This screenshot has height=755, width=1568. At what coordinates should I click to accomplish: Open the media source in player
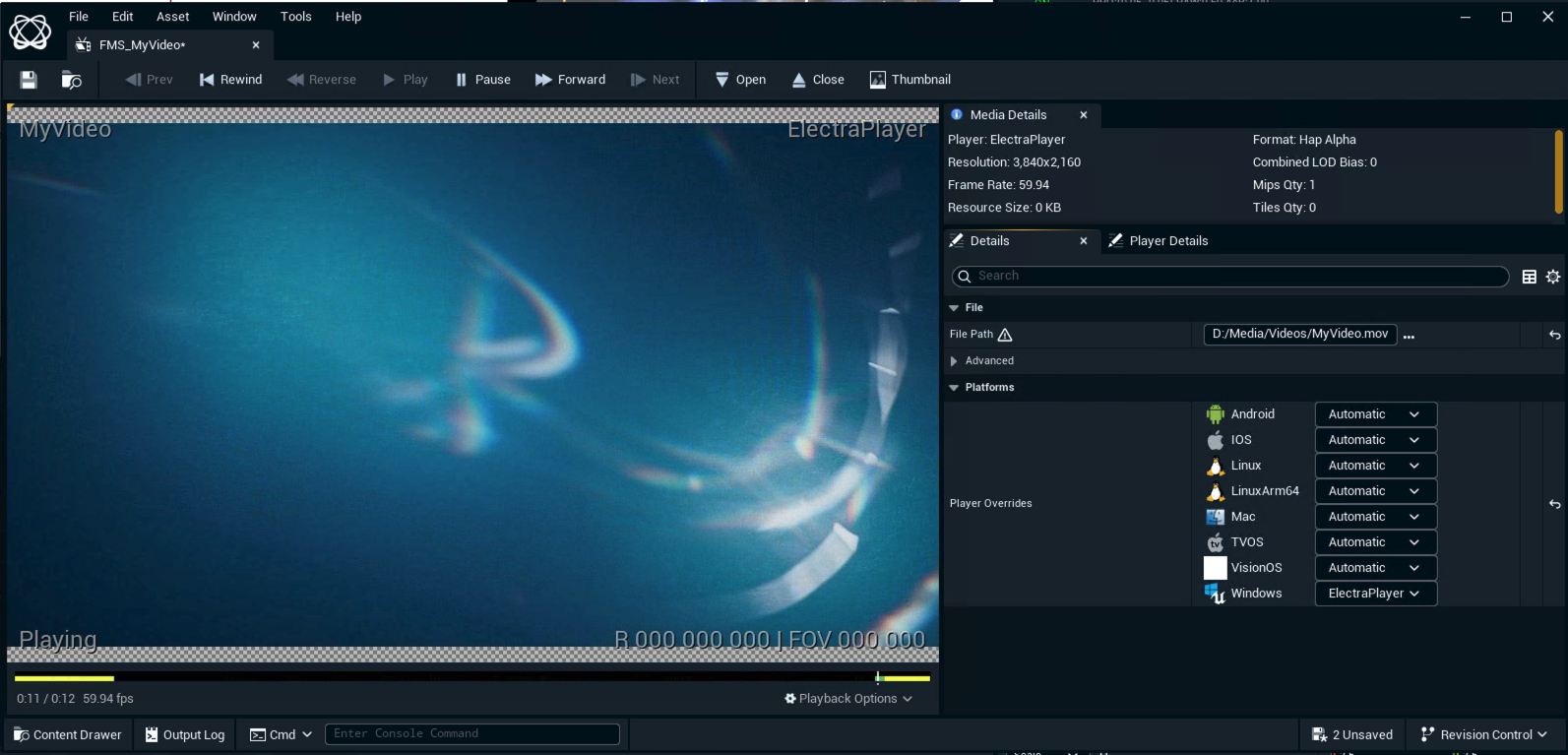click(x=740, y=80)
